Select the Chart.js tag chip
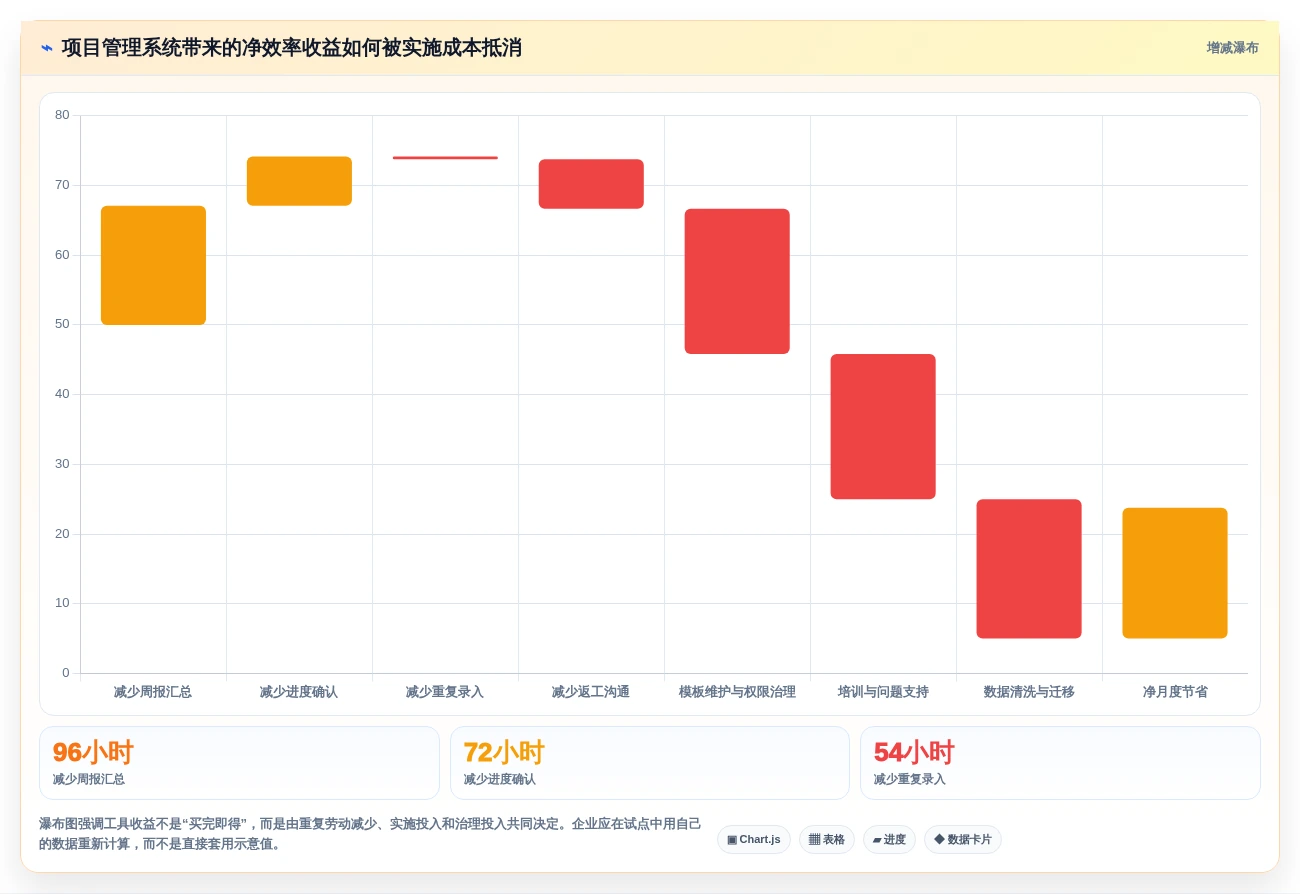Screen dimensions: 1300x894 click(754, 839)
